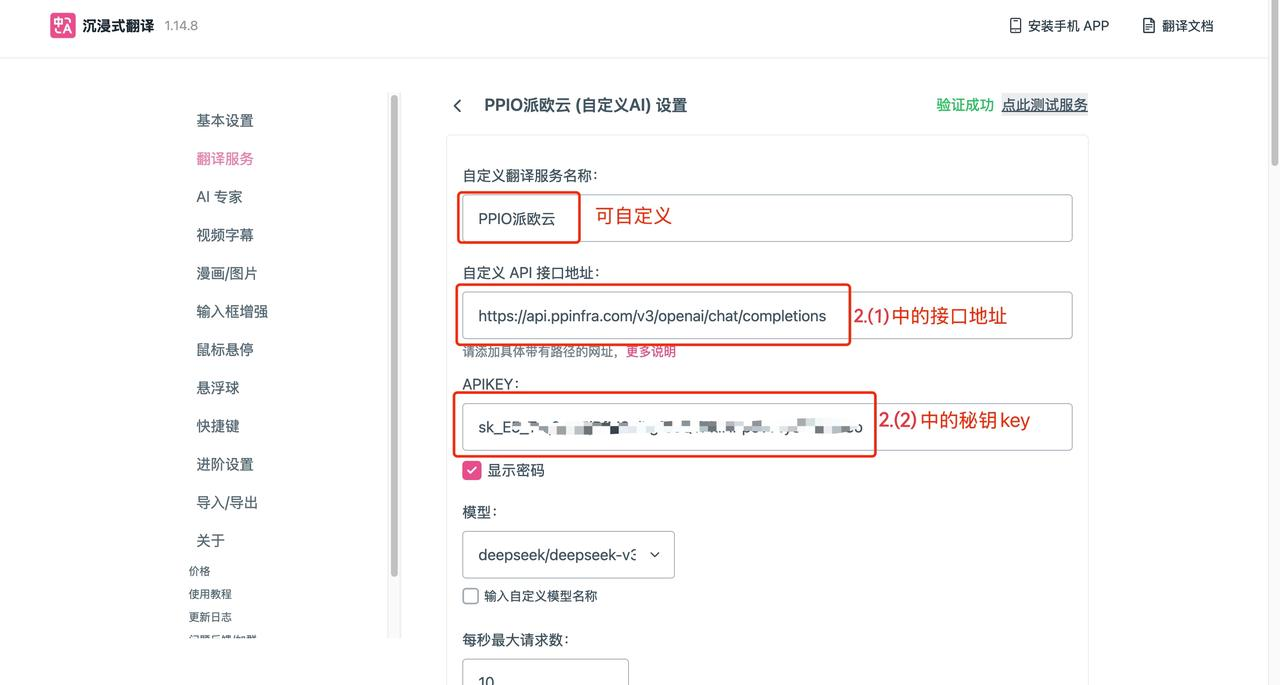Viewport: 1280px width, 685px height.
Task: Click the page vertical scrollbar on the right
Action: click(1274, 85)
